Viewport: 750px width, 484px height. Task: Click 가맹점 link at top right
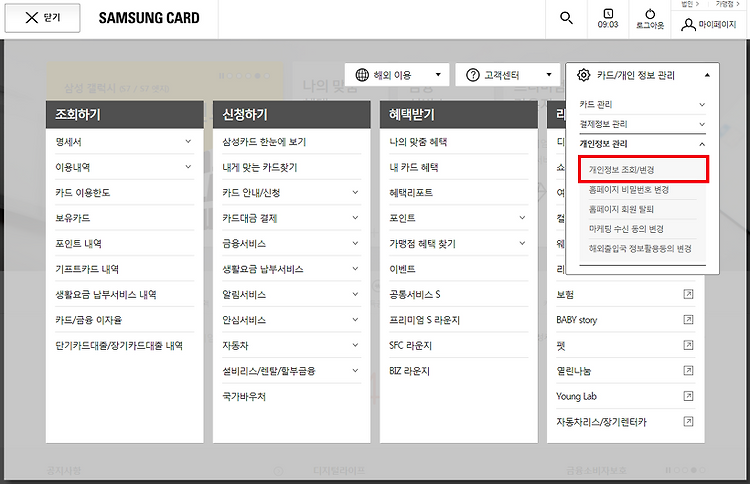click(727, 4)
